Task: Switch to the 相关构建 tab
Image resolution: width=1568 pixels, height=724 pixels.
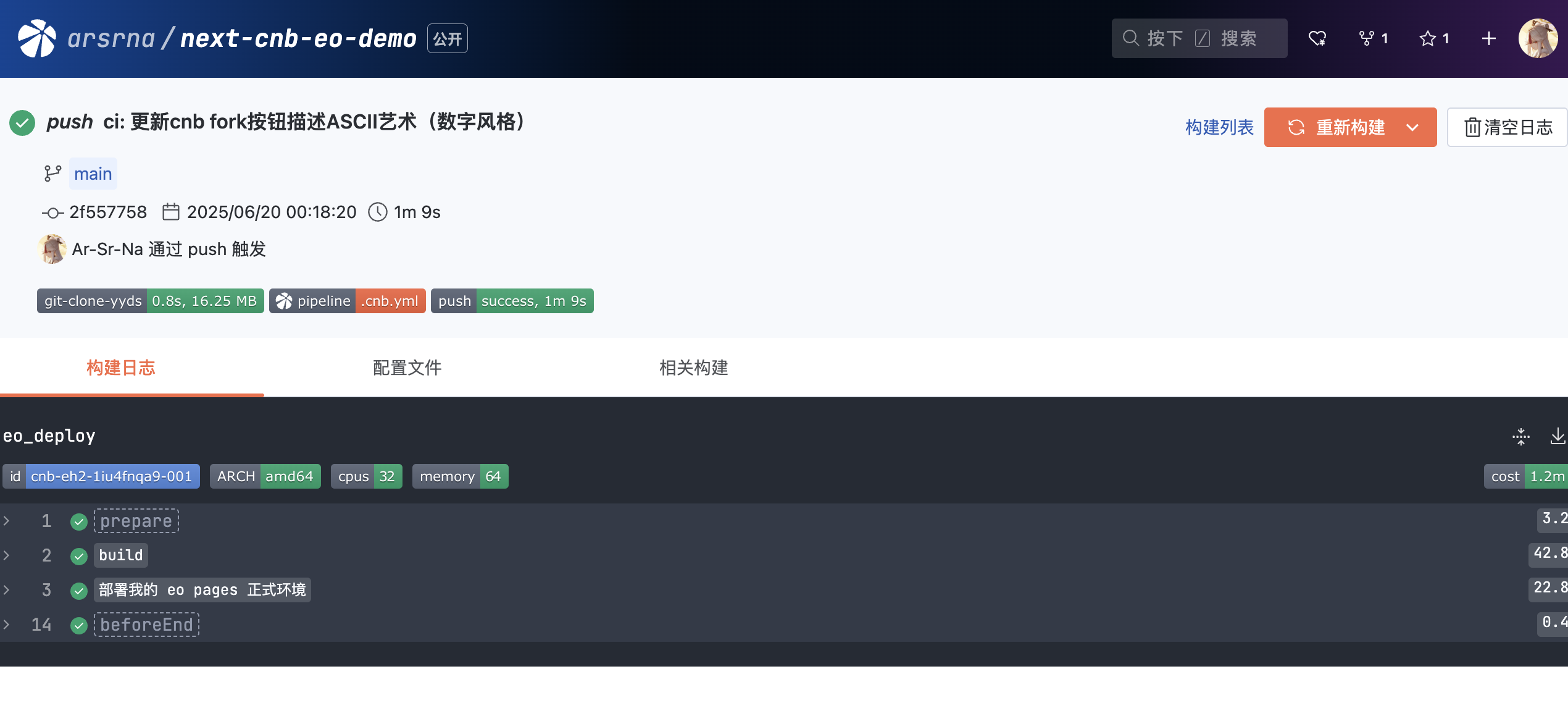Action: (x=693, y=368)
